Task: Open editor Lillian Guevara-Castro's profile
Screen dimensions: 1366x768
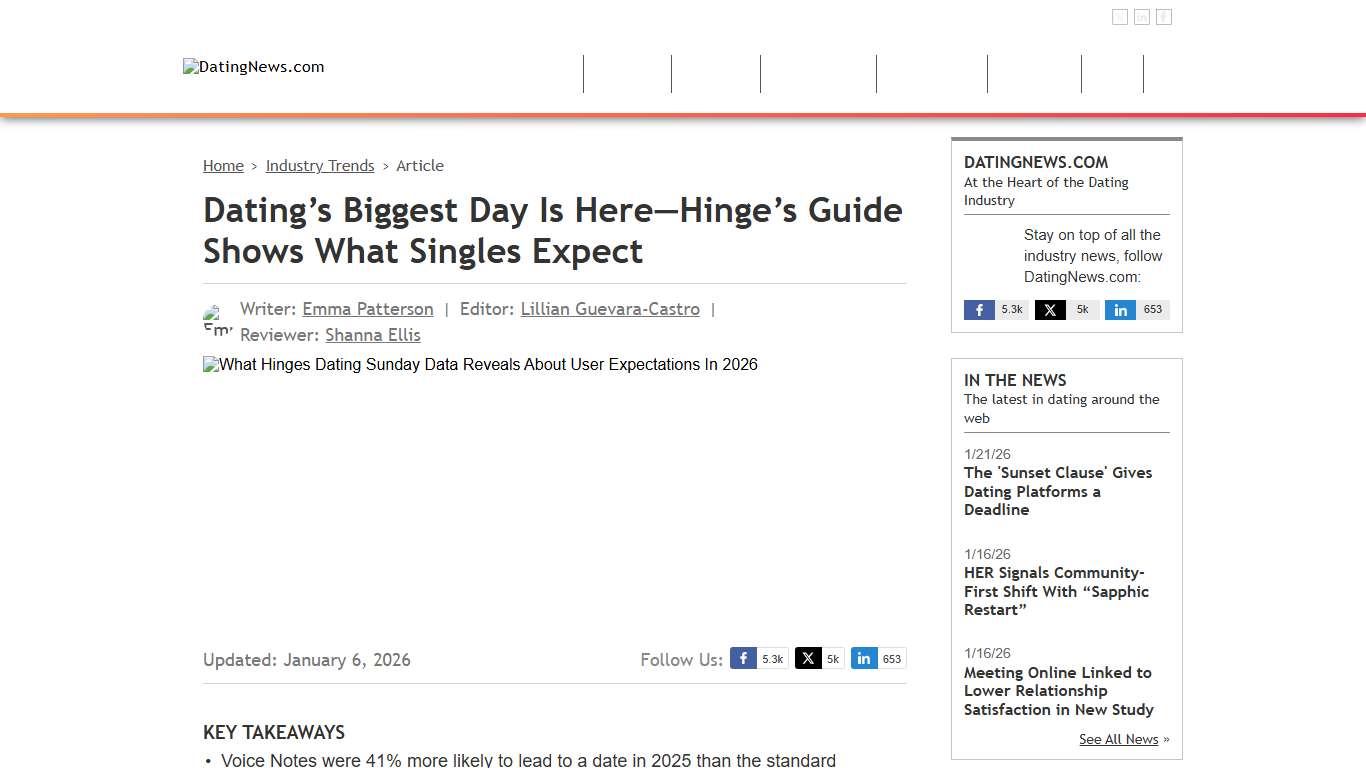Action: tap(610, 309)
